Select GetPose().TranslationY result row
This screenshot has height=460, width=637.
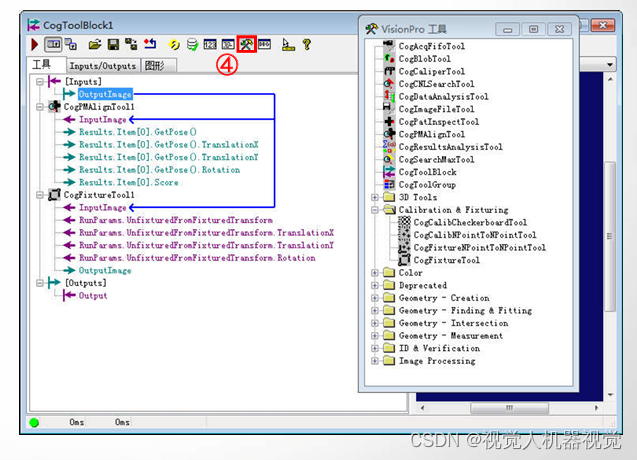169,157
